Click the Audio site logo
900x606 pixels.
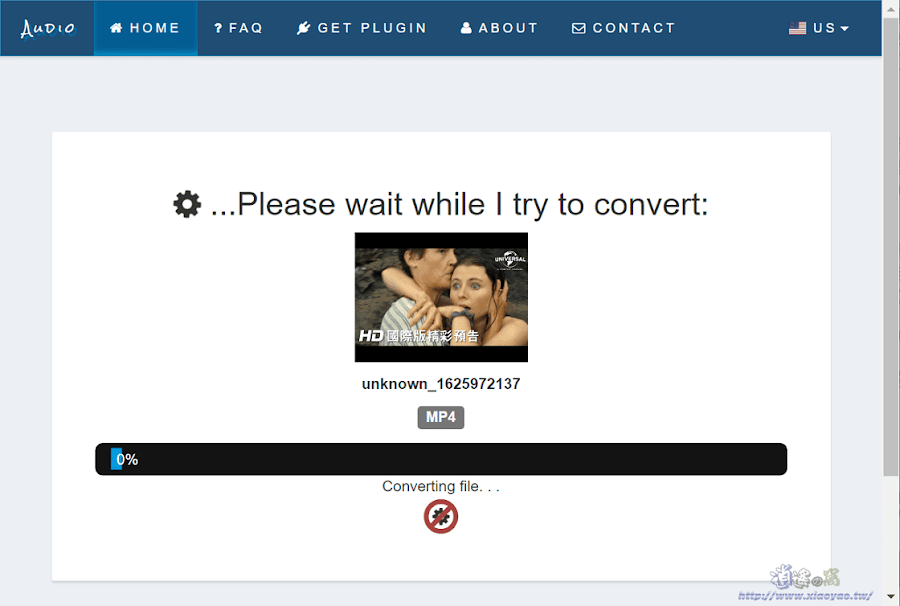pos(48,28)
